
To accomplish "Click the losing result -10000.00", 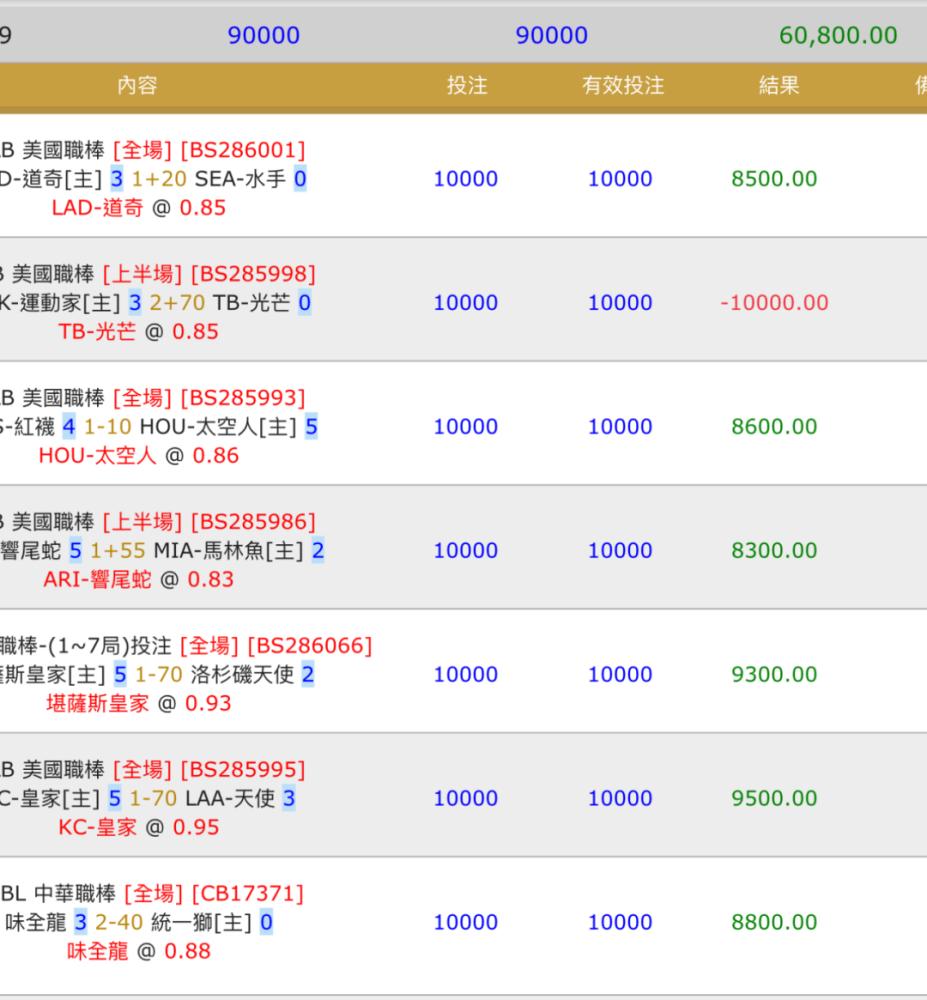I will point(774,302).
